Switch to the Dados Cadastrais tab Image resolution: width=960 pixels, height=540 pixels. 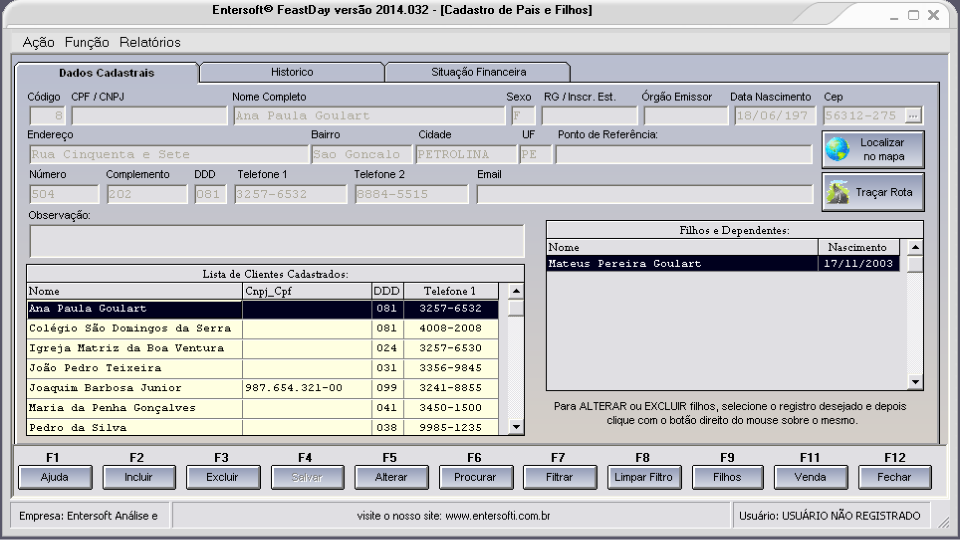pos(107,73)
